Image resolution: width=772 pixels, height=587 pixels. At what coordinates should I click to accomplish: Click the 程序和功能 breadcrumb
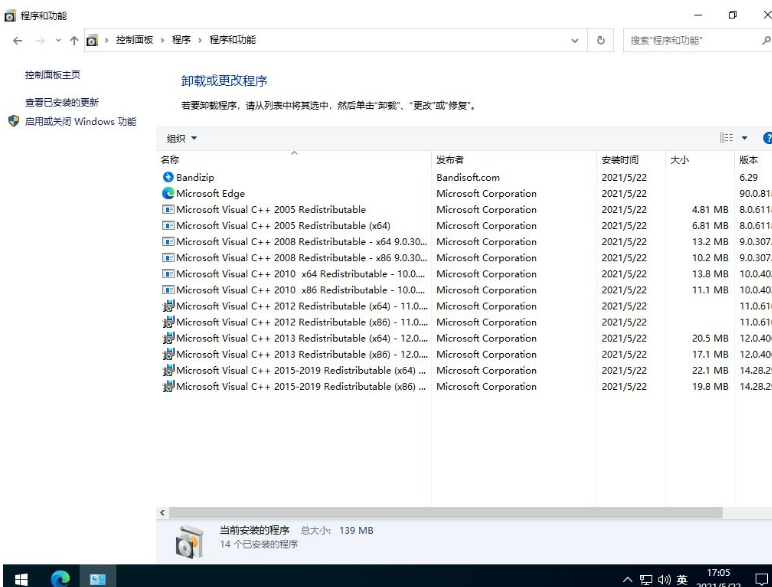coord(232,40)
